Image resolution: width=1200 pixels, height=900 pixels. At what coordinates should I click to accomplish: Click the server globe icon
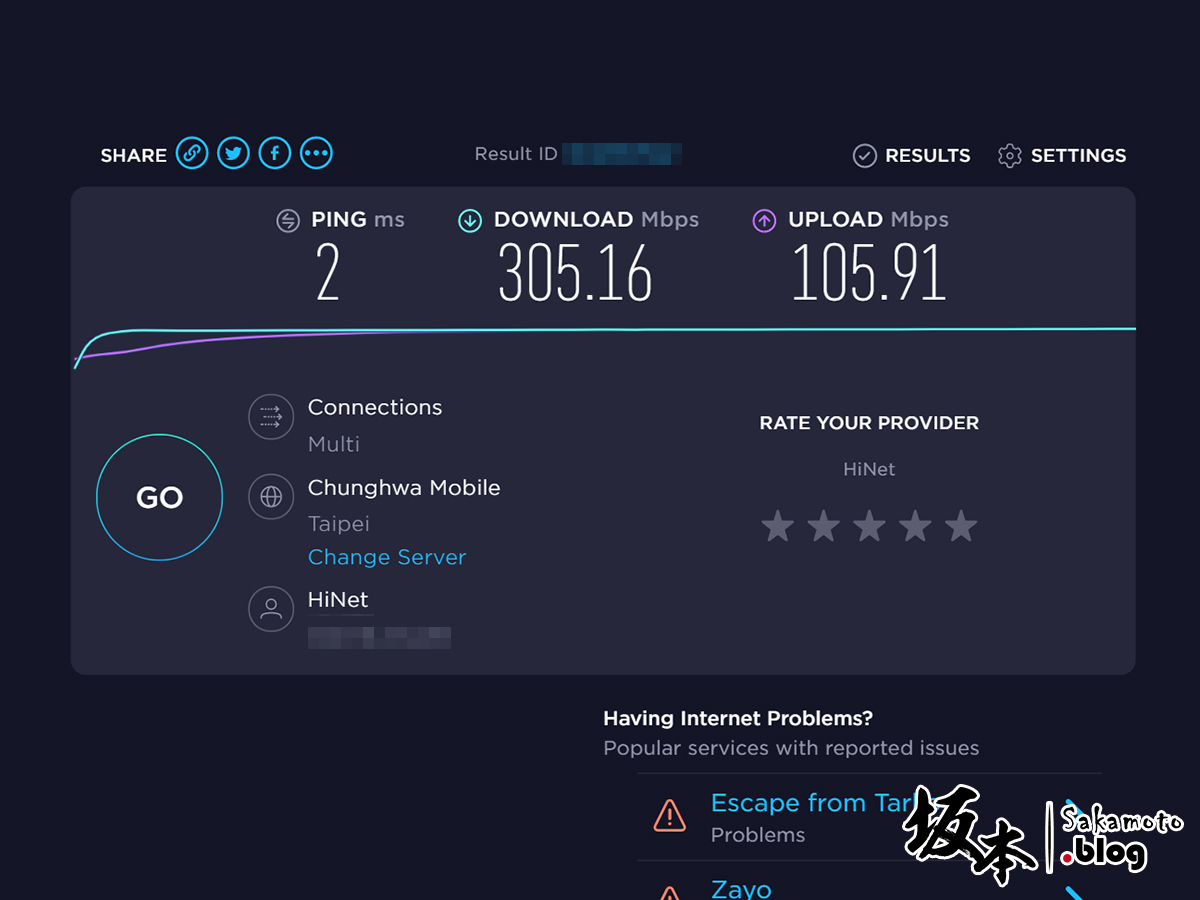click(x=271, y=497)
